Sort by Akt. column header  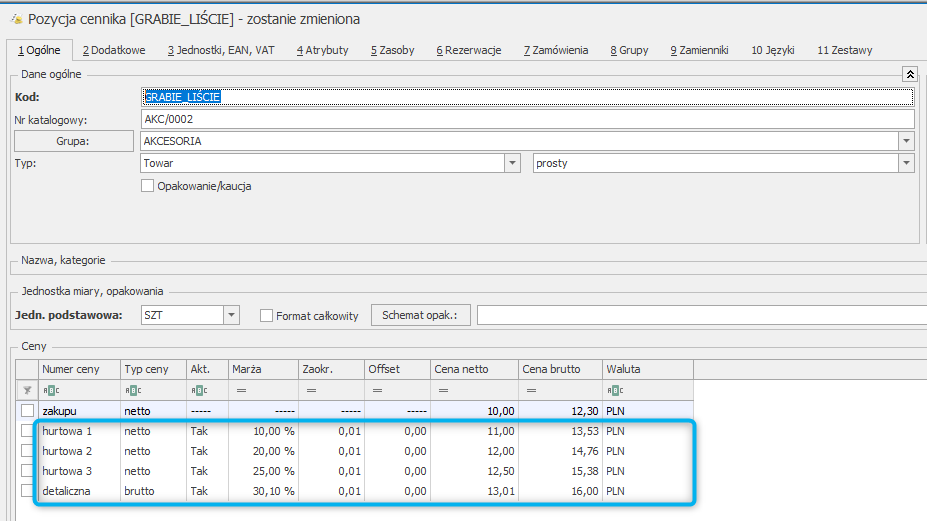point(207,369)
